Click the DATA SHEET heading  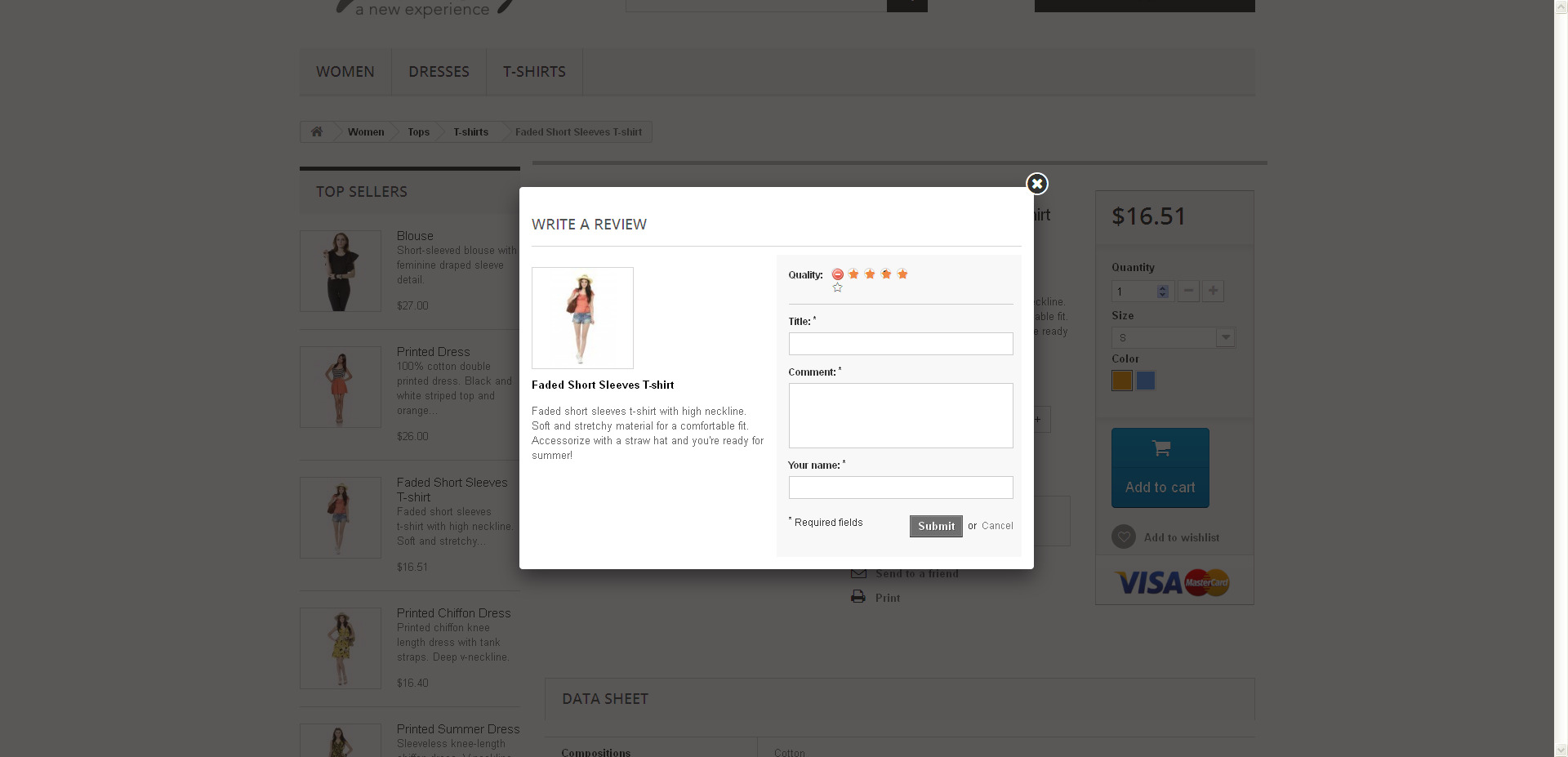point(605,699)
